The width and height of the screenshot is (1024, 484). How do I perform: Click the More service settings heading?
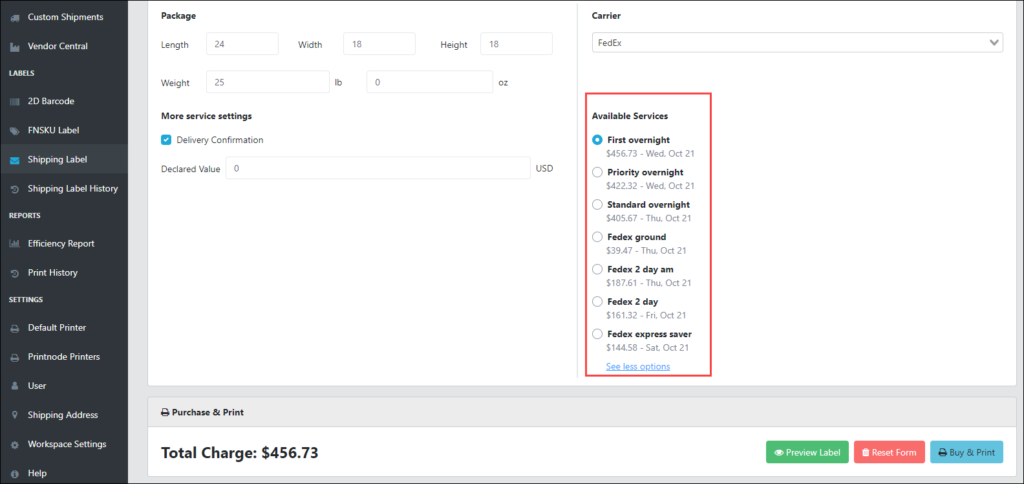click(x=206, y=116)
